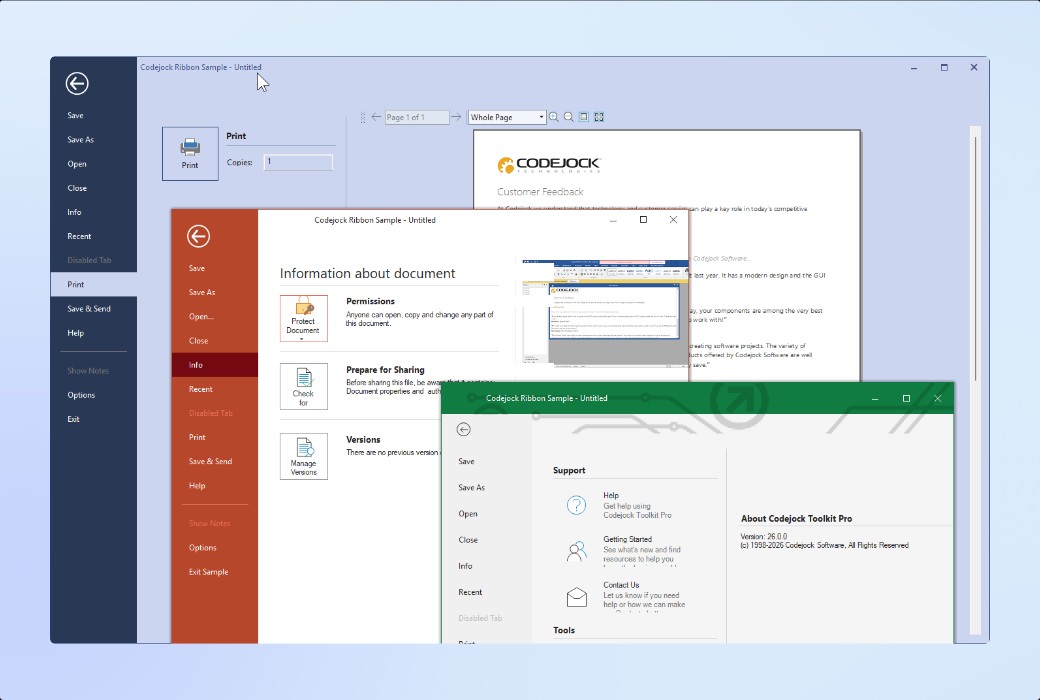
Task: Open the Help tab in blue window
Action: [x=94, y=333]
